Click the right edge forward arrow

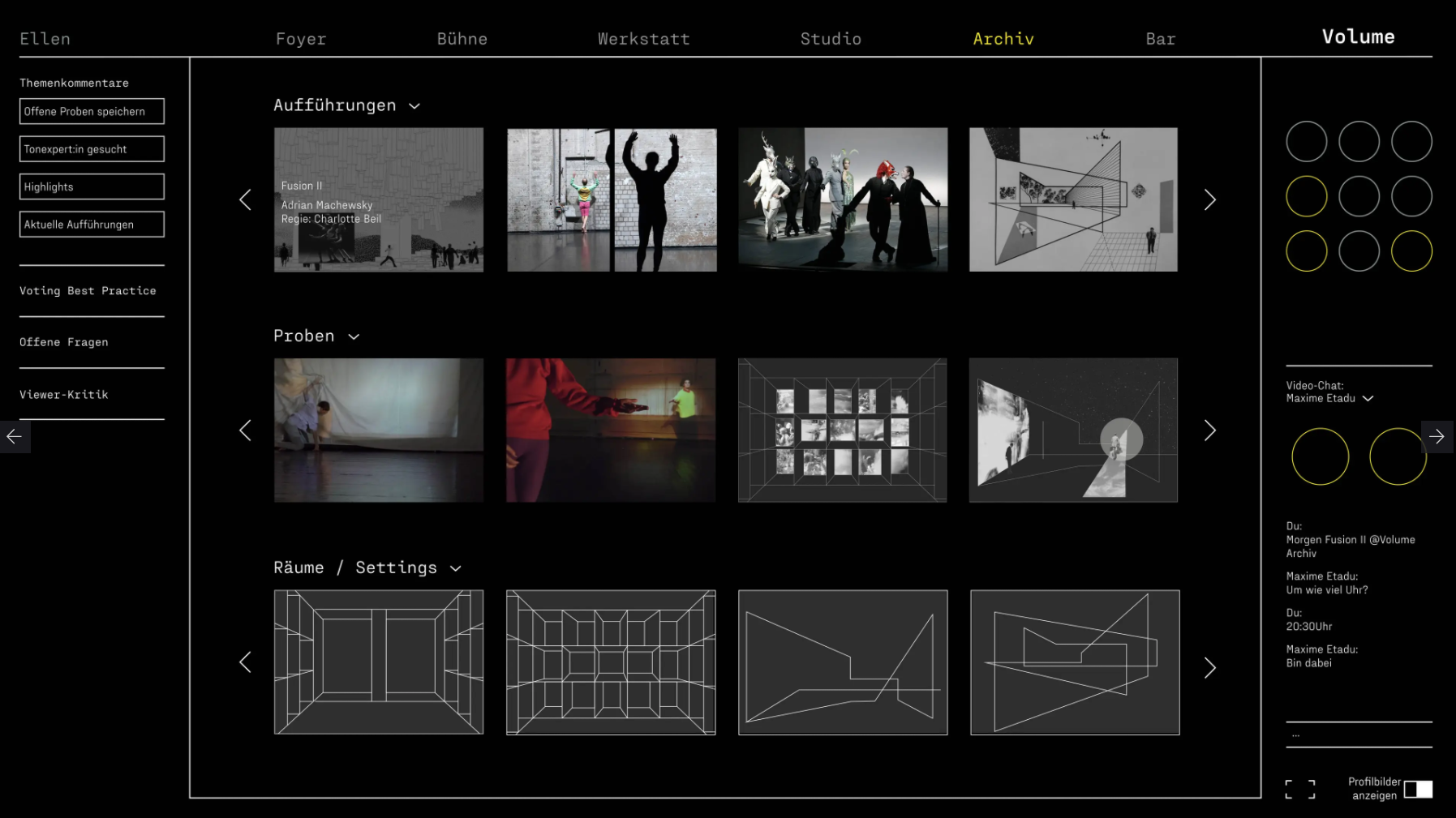1437,437
